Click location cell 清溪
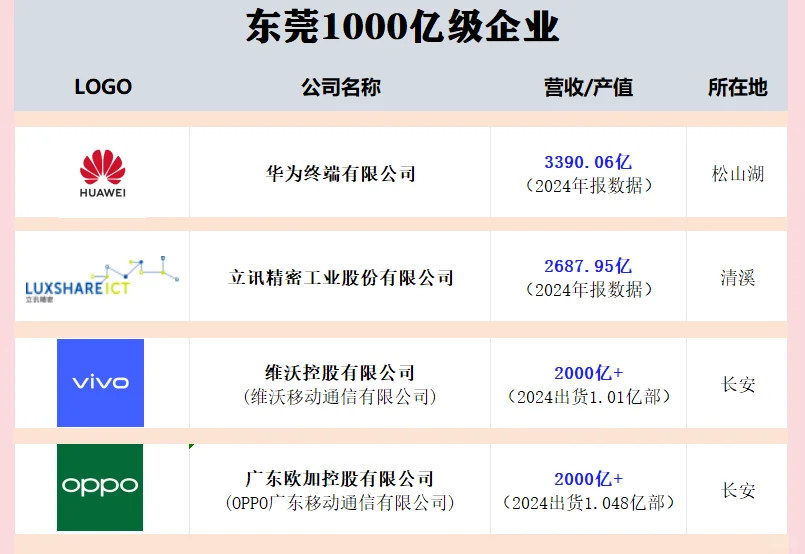The image size is (805, 554). [738, 278]
